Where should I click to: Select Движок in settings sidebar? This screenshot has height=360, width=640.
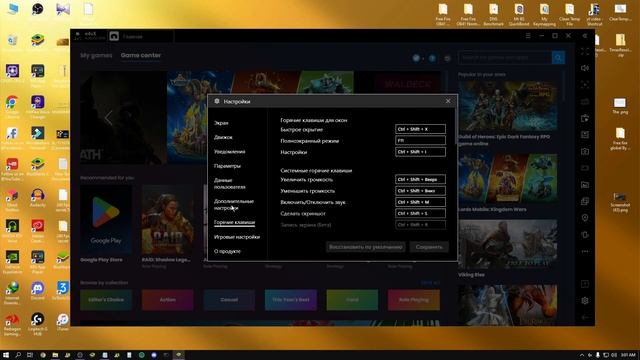(223, 137)
